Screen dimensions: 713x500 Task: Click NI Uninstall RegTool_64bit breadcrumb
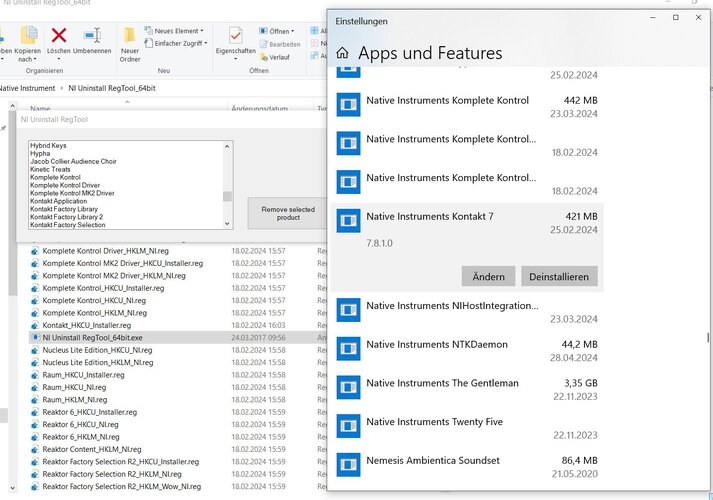pyautogui.click(x=112, y=88)
